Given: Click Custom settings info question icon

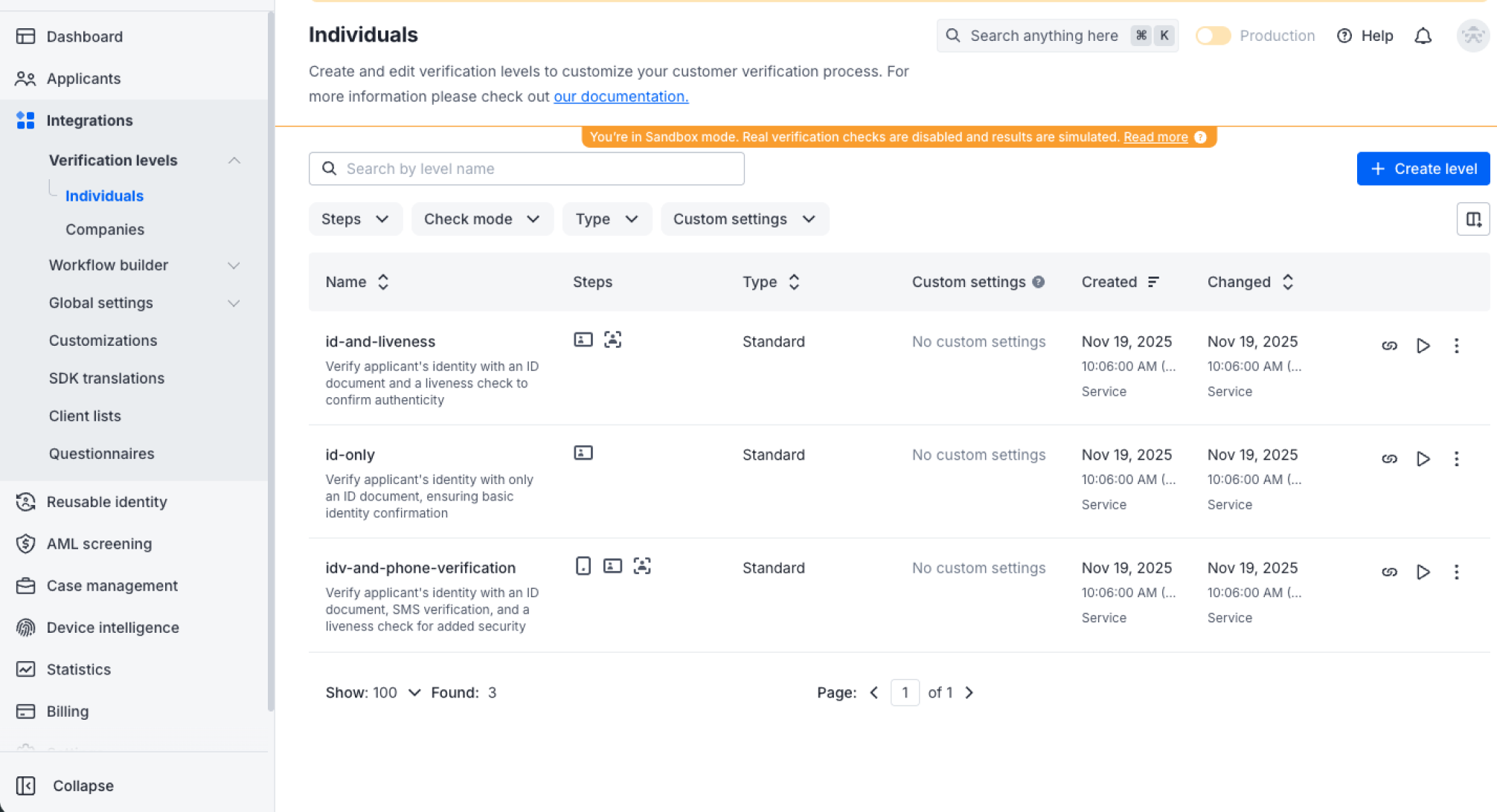Looking at the screenshot, I should [x=1039, y=282].
